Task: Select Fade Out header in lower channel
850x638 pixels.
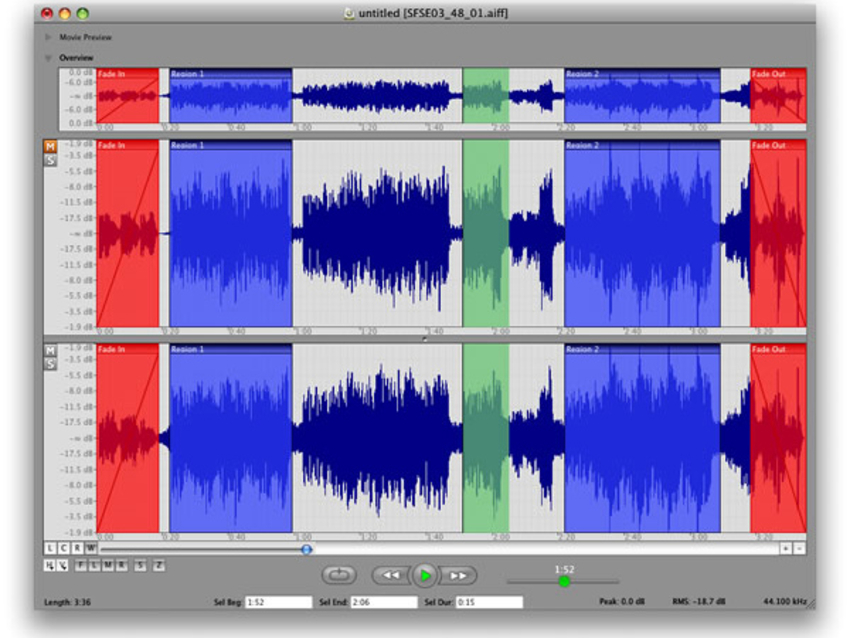Action: click(x=778, y=349)
